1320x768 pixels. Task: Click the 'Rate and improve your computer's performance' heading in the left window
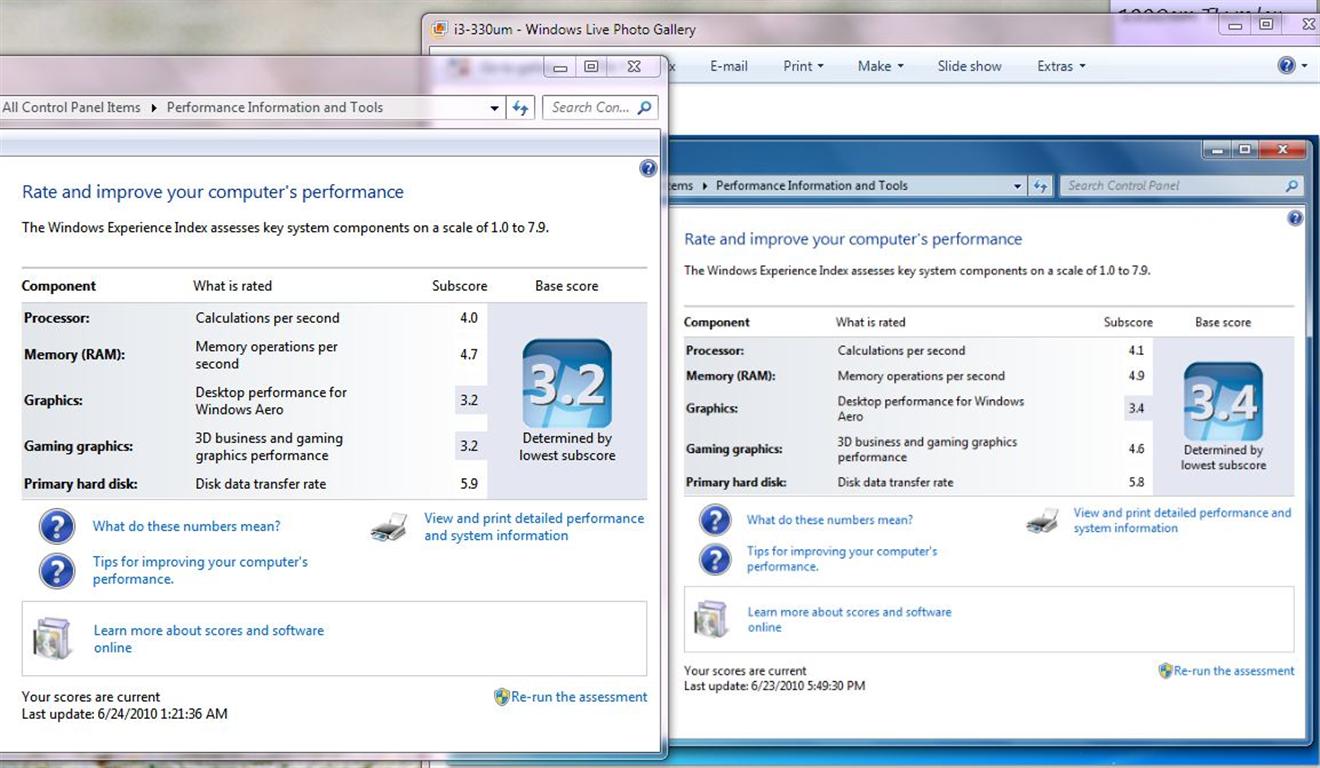[x=213, y=192]
